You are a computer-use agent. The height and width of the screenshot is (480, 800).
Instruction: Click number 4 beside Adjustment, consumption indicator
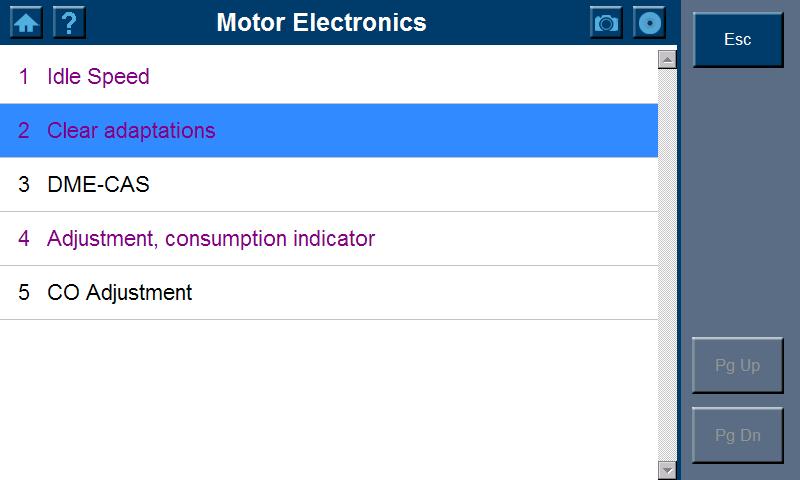(x=24, y=239)
